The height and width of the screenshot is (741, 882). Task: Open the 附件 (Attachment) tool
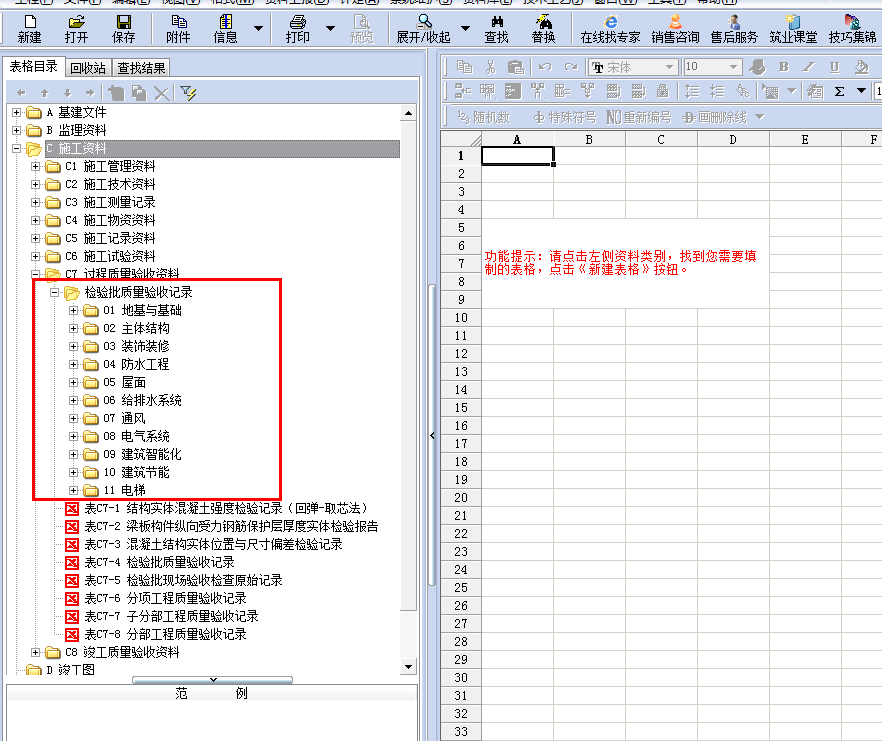click(178, 28)
